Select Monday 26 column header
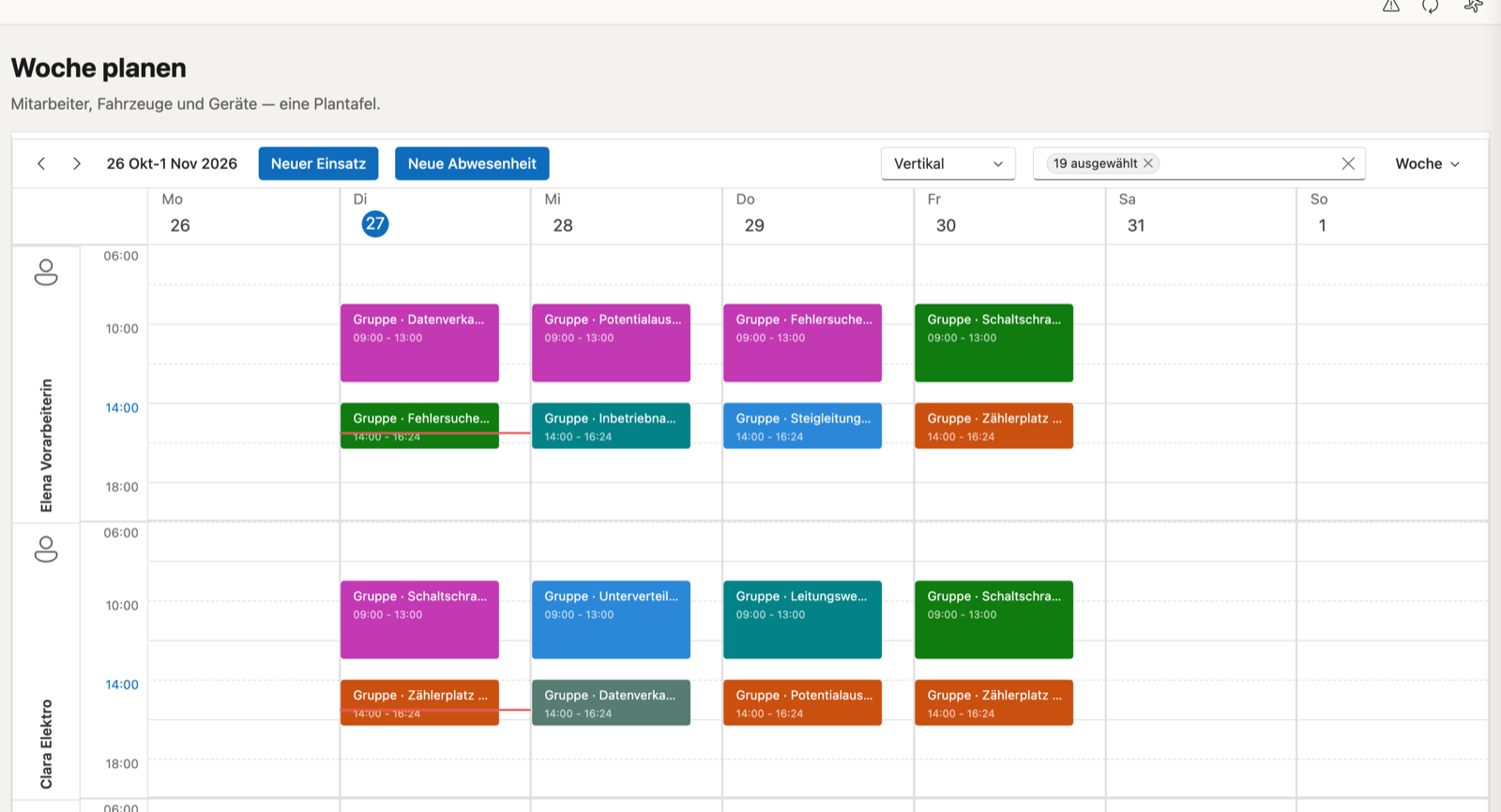Screen dimensions: 1501x812 [244, 216]
